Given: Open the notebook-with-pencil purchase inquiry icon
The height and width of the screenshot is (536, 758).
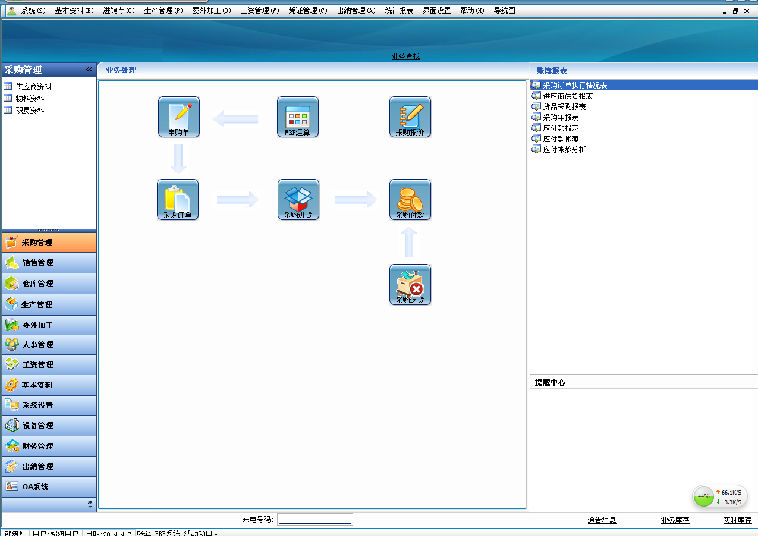Looking at the screenshot, I should point(410,116).
